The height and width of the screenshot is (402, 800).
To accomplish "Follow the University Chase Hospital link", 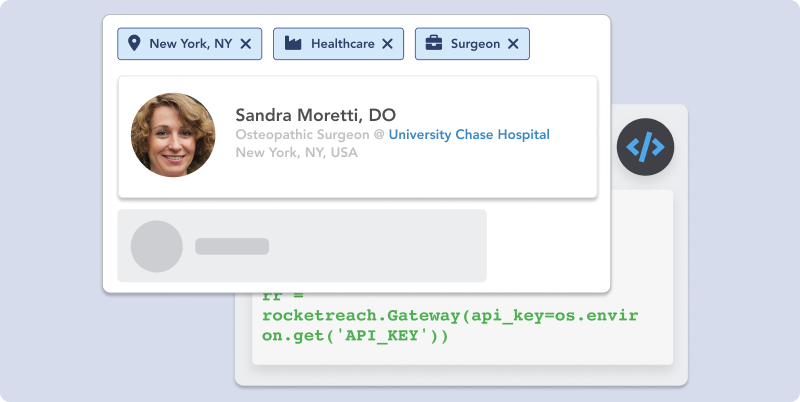I will (469, 135).
